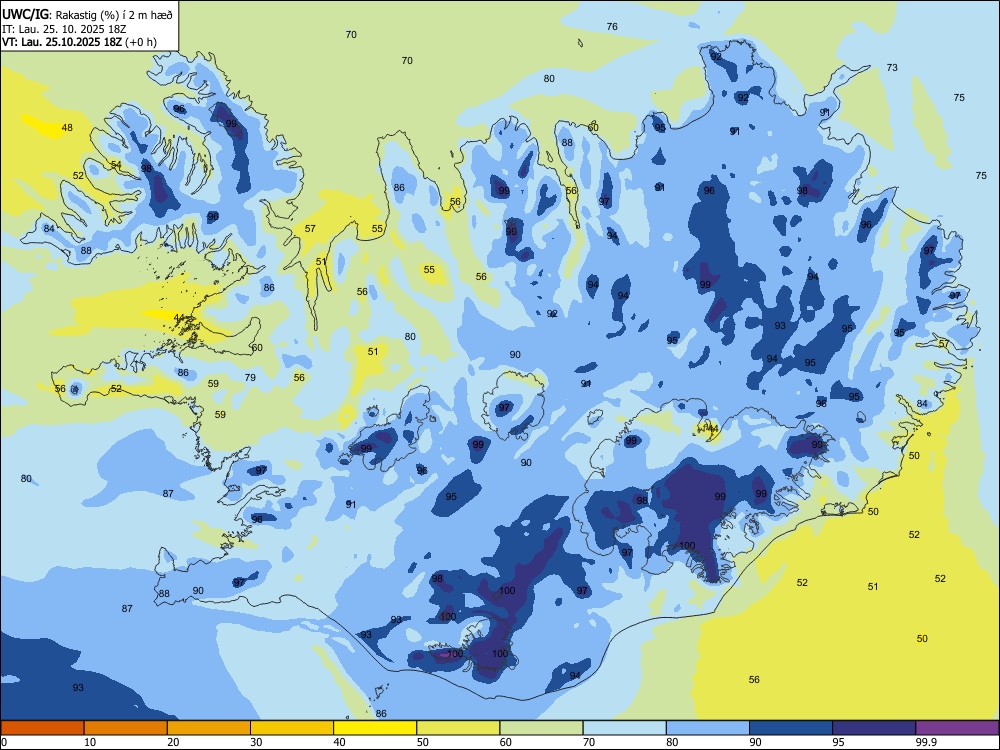Viewport: 1000px width, 750px height.
Task: Select the purple above-99.9 legend swatch
Action: [x=957, y=728]
